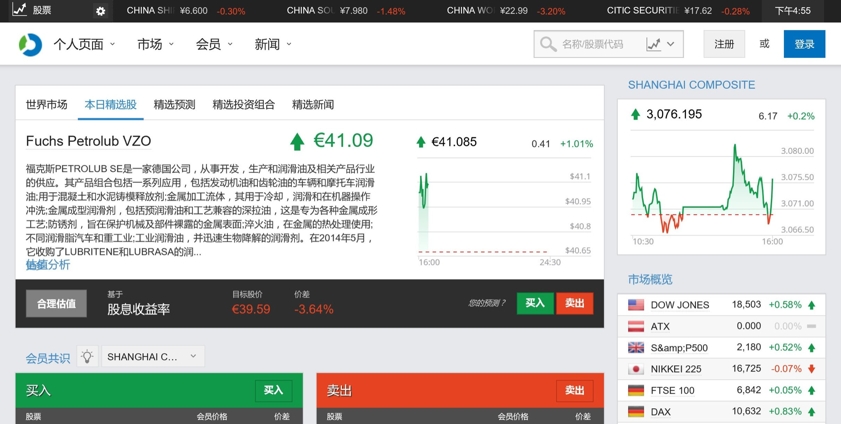The image size is (841, 424).
Task: Open the Fuchs Petrolub VZO stock link
Action: [88, 142]
